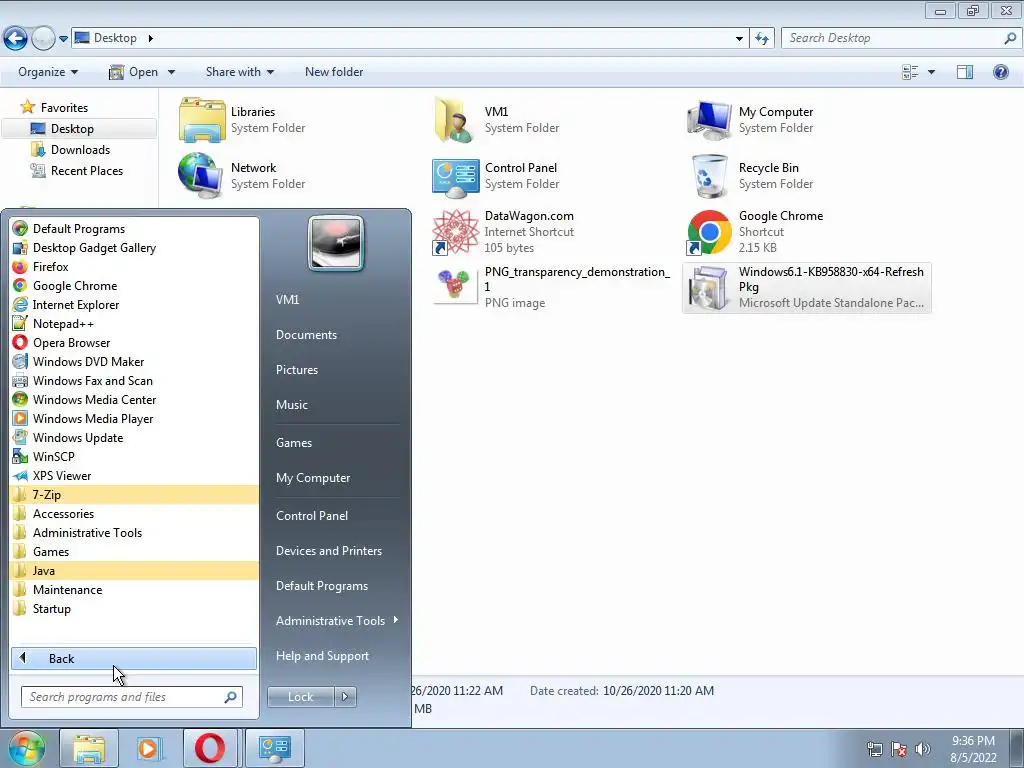The height and width of the screenshot is (768, 1024).
Task: Click the Back button in the Start menu
Action: [134, 658]
